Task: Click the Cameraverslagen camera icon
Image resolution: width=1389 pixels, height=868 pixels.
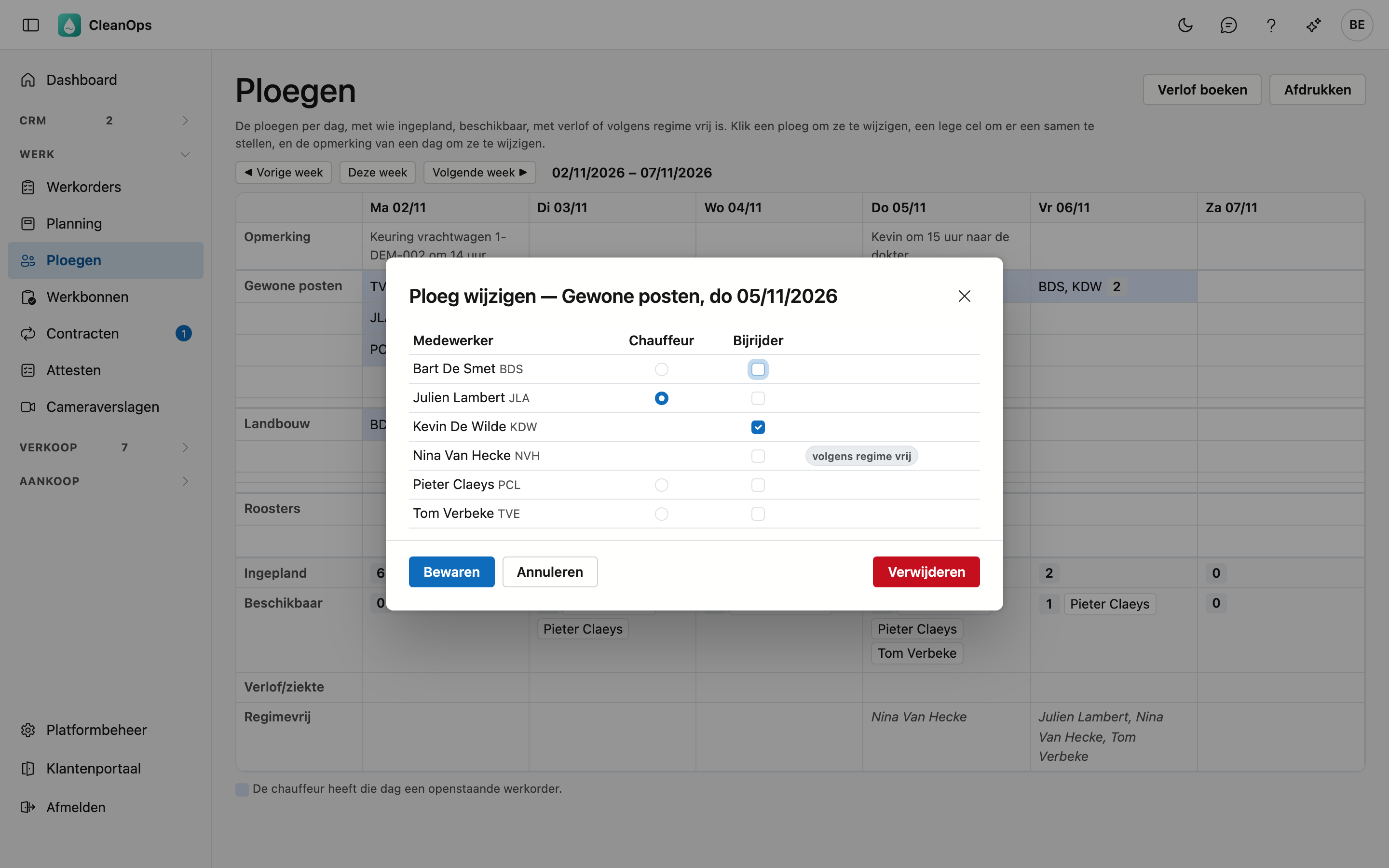Action: [x=28, y=407]
